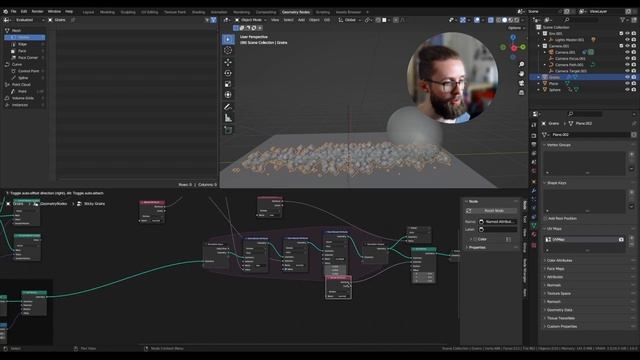Switch to Shading workspace tab
The width and height of the screenshot is (640, 360).
pos(198,12)
